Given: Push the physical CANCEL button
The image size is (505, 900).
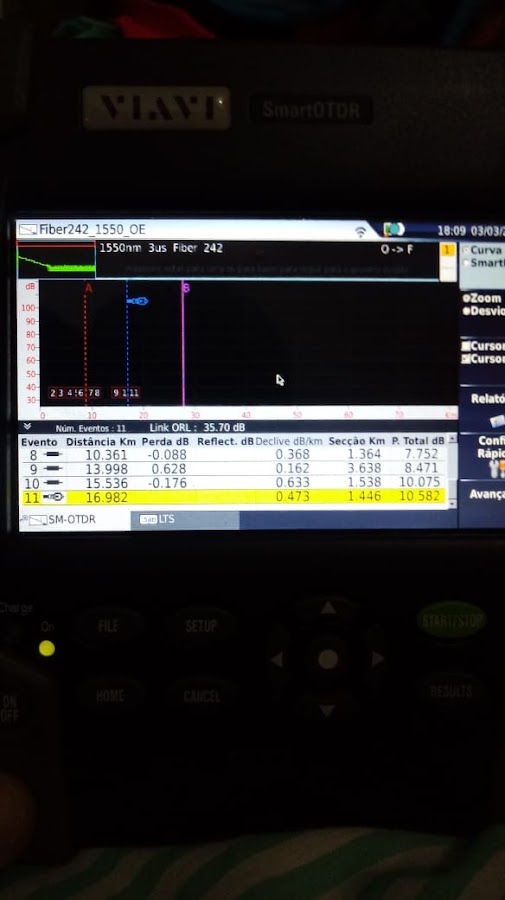Looking at the screenshot, I should [x=201, y=696].
